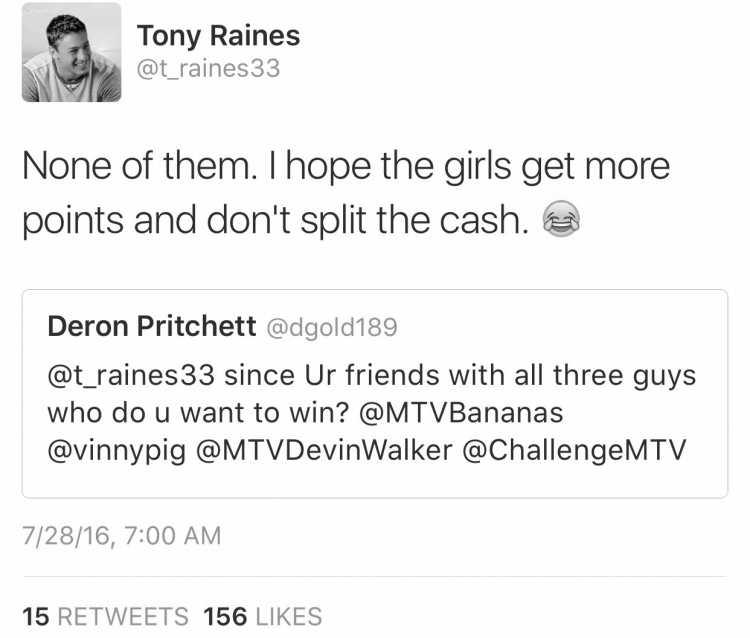The image size is (750, 638).
Task: Click the 'since Ur friends with all three guys' text
Action: [460, 376]
